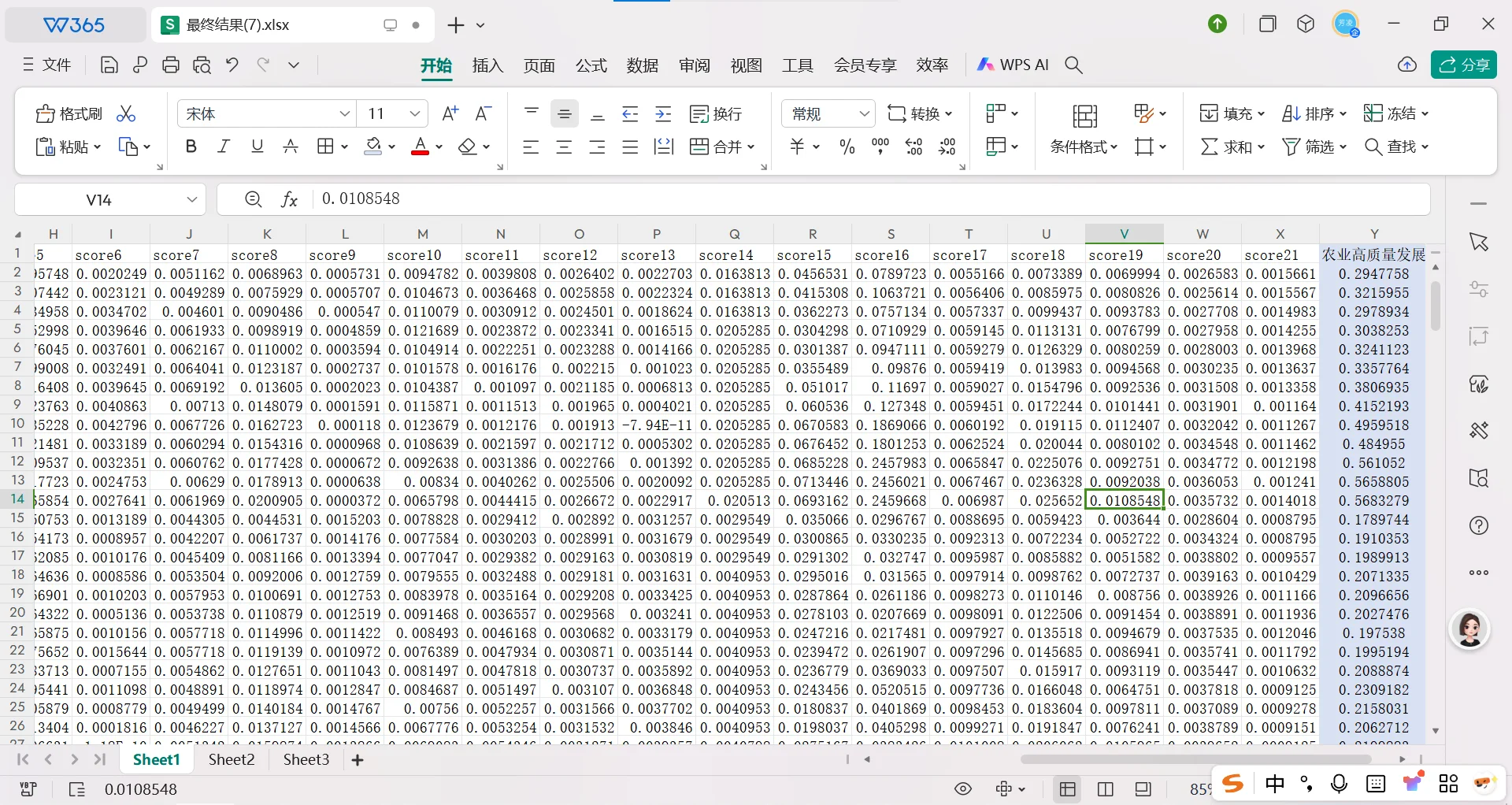This screenshot has height=805, width=1512.
Task: Decrease decimal places icon
Action: (947, 147)
